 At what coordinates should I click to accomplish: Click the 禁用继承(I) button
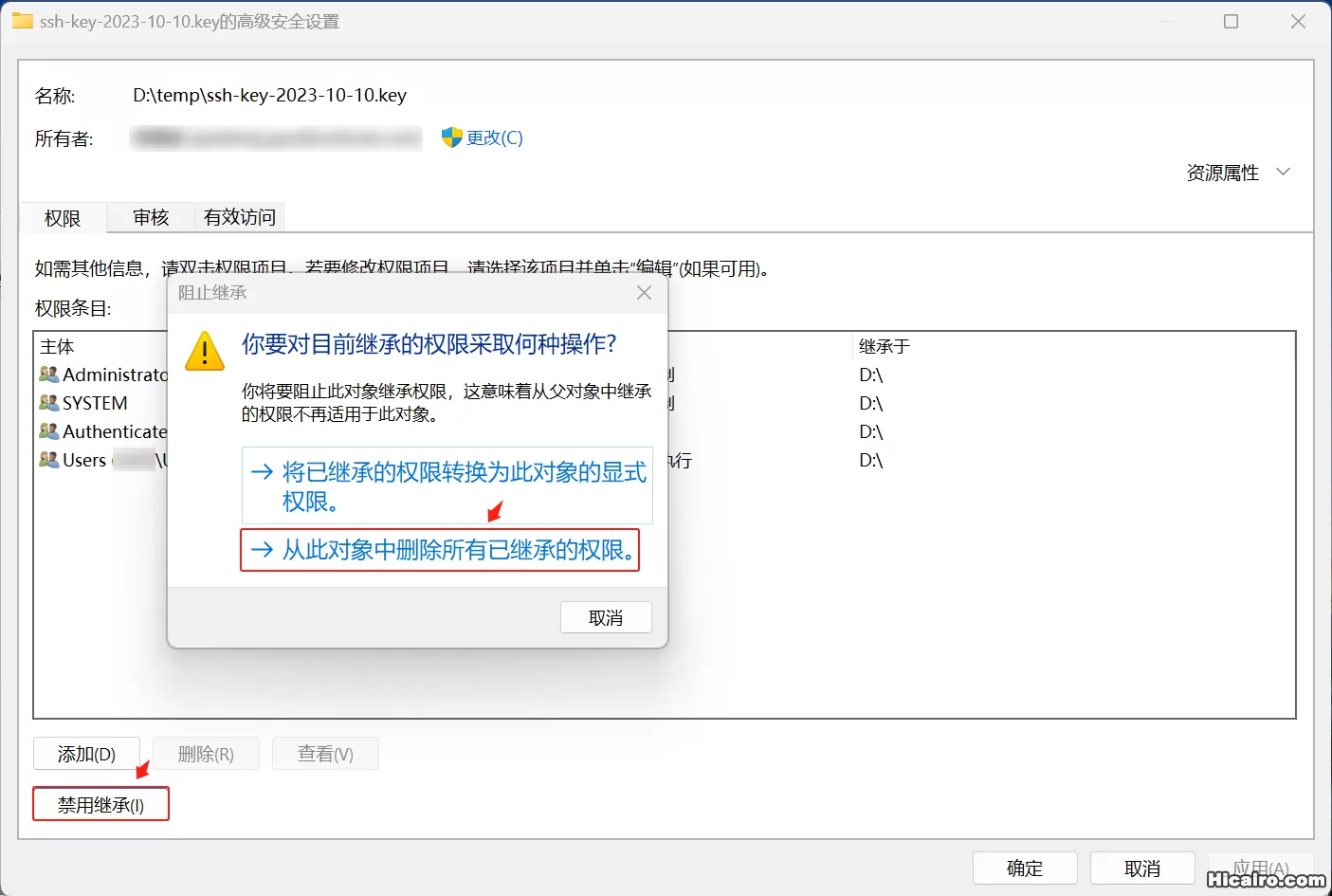click(x=100, y=804)
